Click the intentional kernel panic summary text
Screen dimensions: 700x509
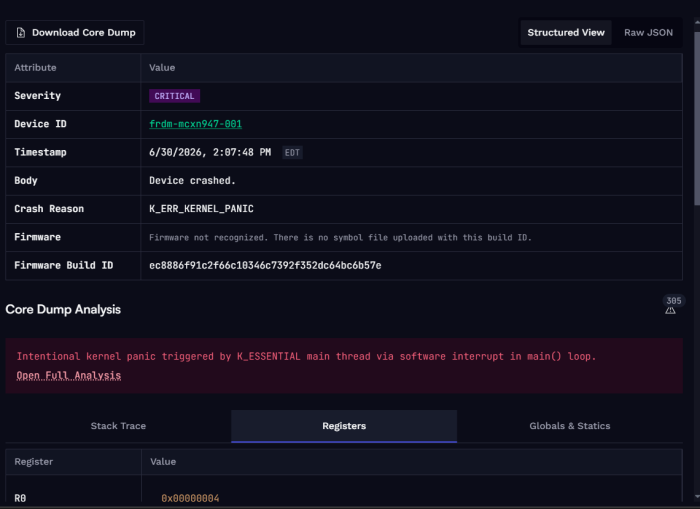click(x=306, y=356)
